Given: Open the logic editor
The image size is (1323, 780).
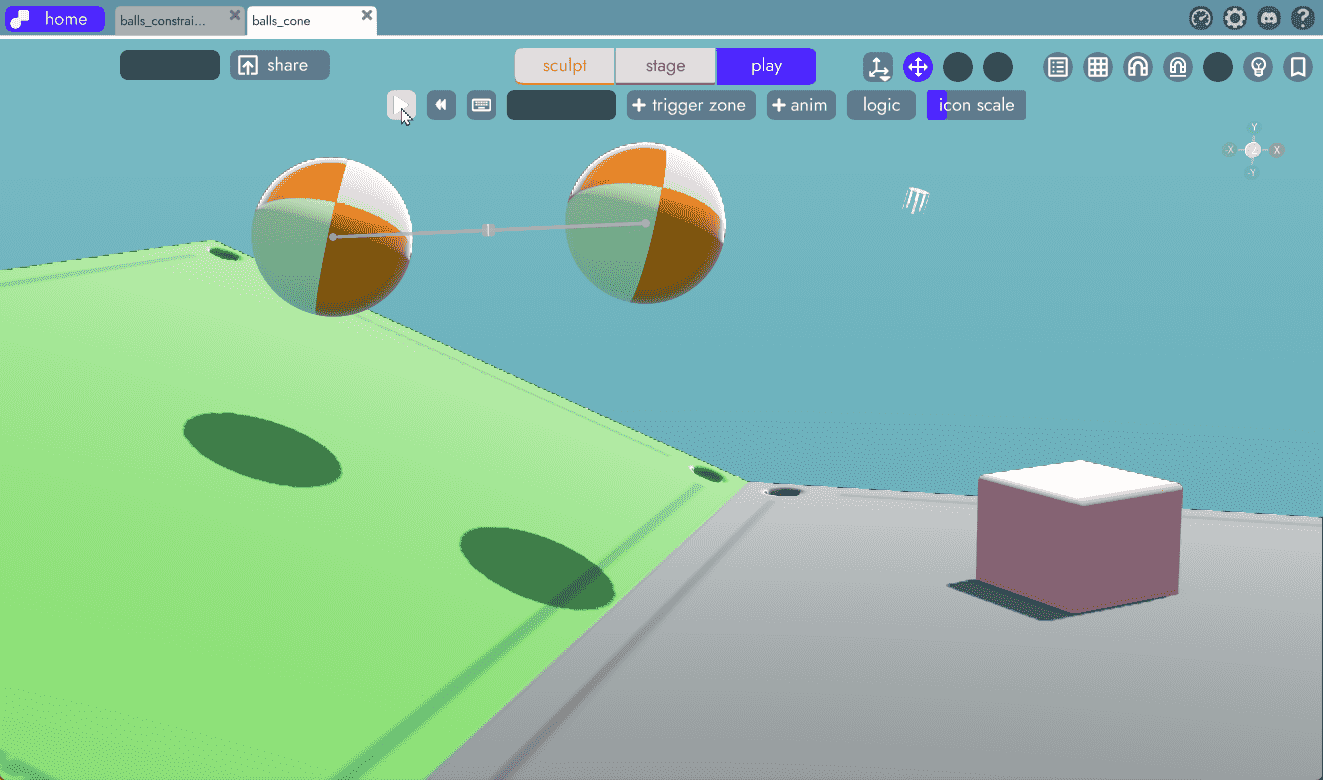Looking at the screenshot, I should 881,105.
